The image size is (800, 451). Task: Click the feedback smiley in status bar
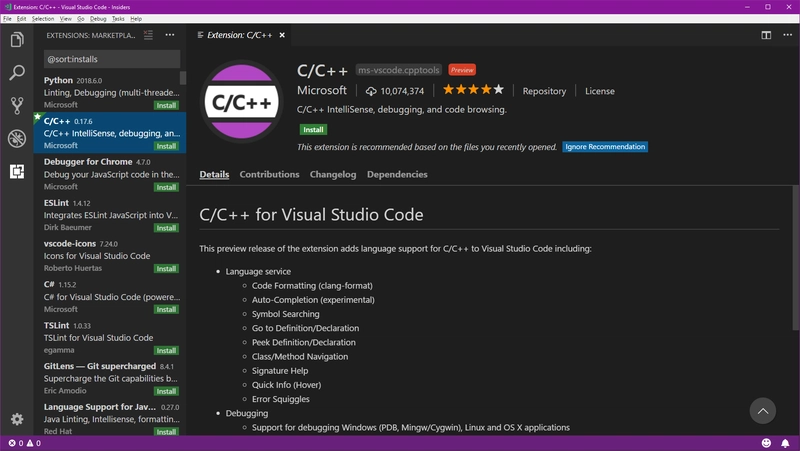coord(767,443)
